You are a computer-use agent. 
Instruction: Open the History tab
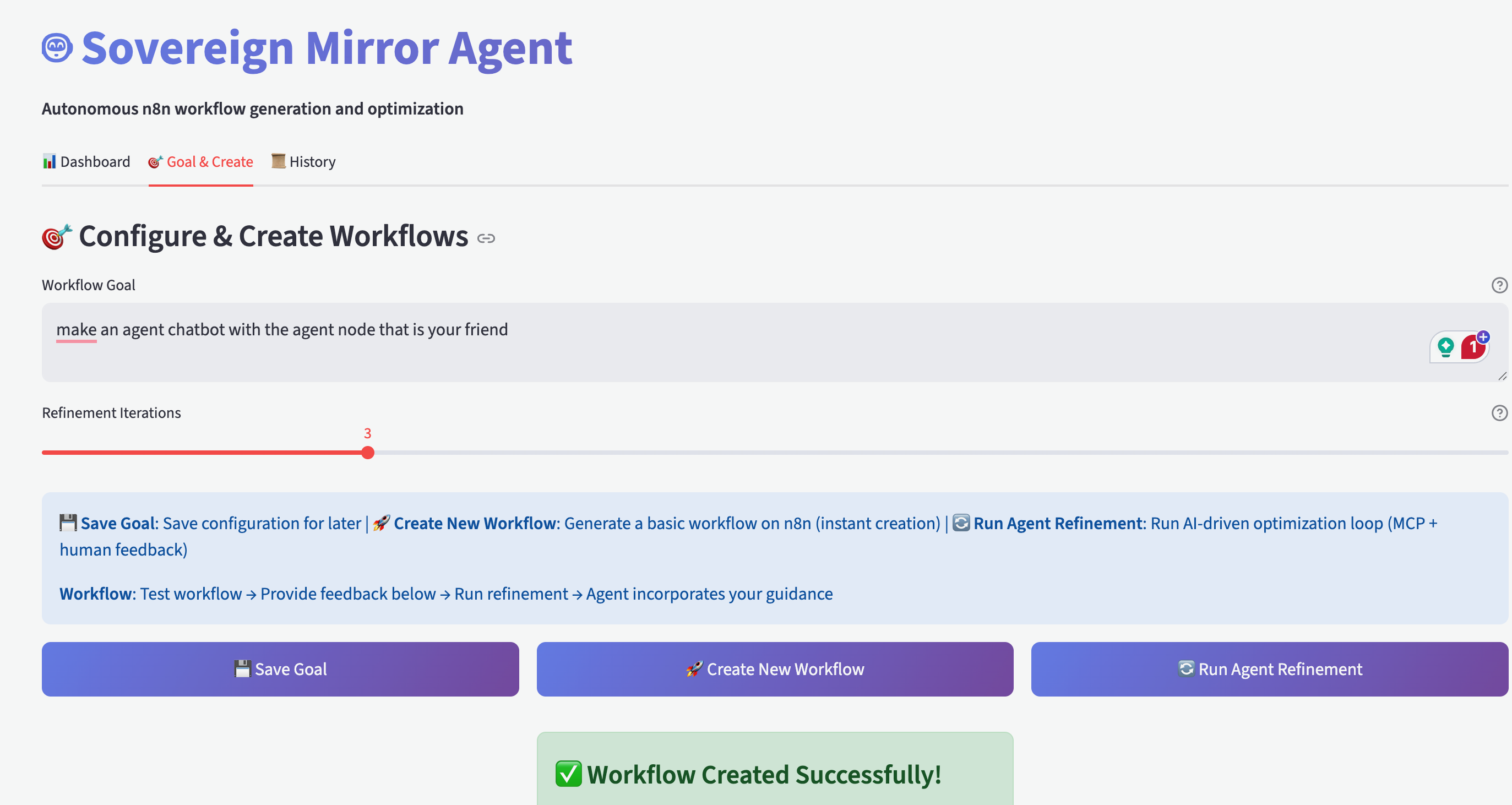click(303, 162)
